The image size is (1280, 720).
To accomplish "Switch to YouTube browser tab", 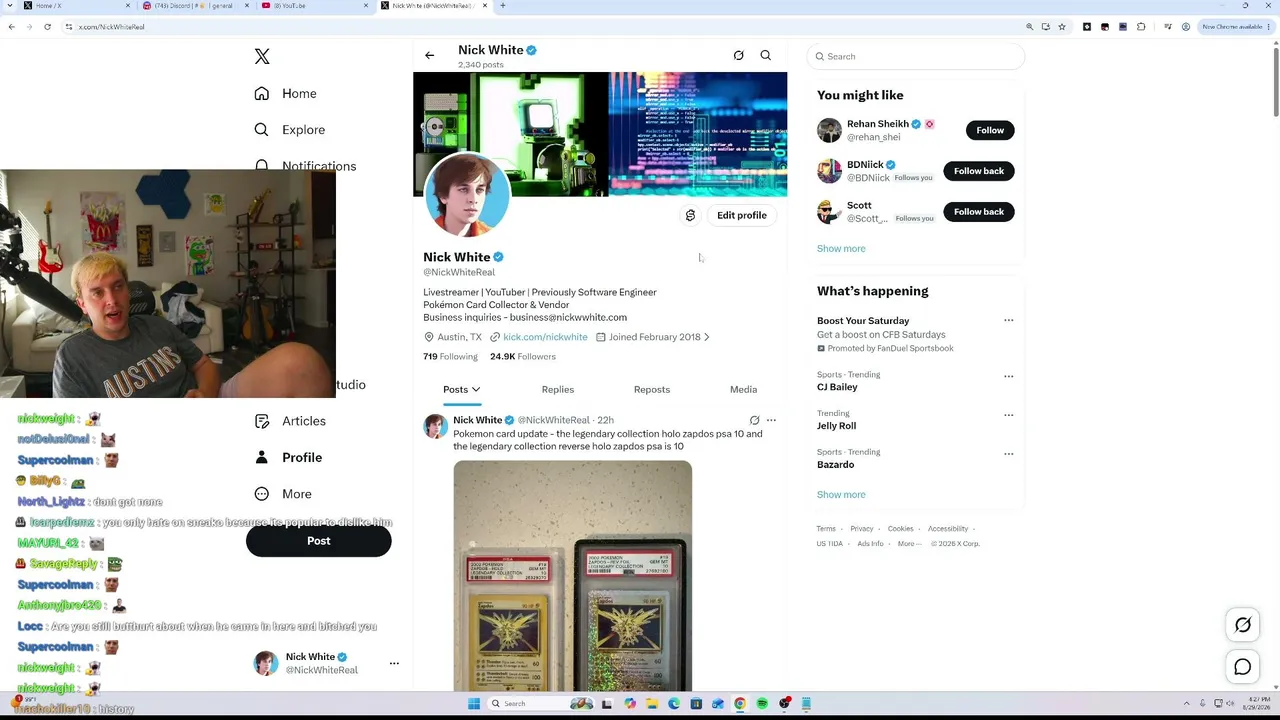I will pos(313,6).
